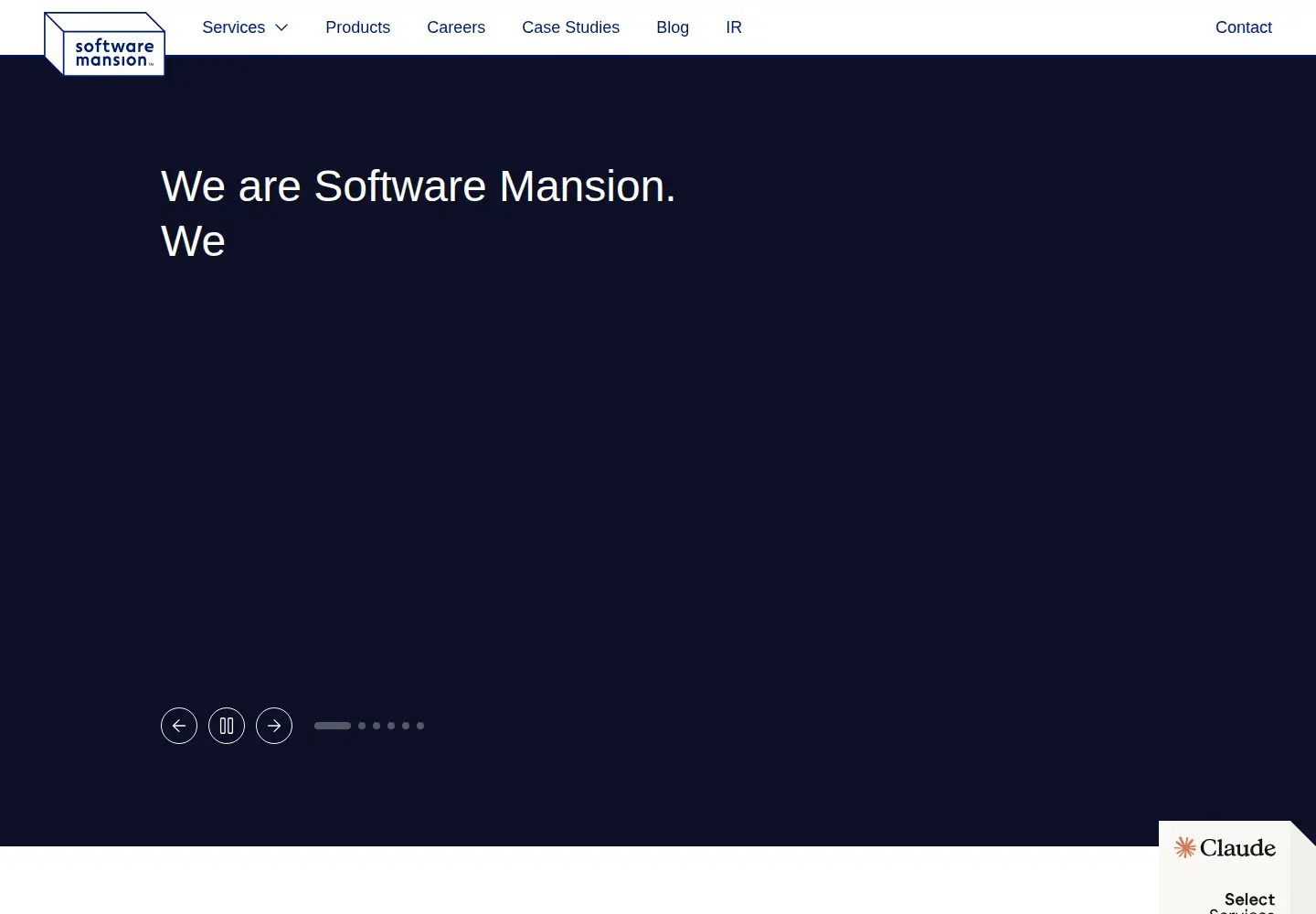
Task: Click the Contact link
Action: point(1243,27)
